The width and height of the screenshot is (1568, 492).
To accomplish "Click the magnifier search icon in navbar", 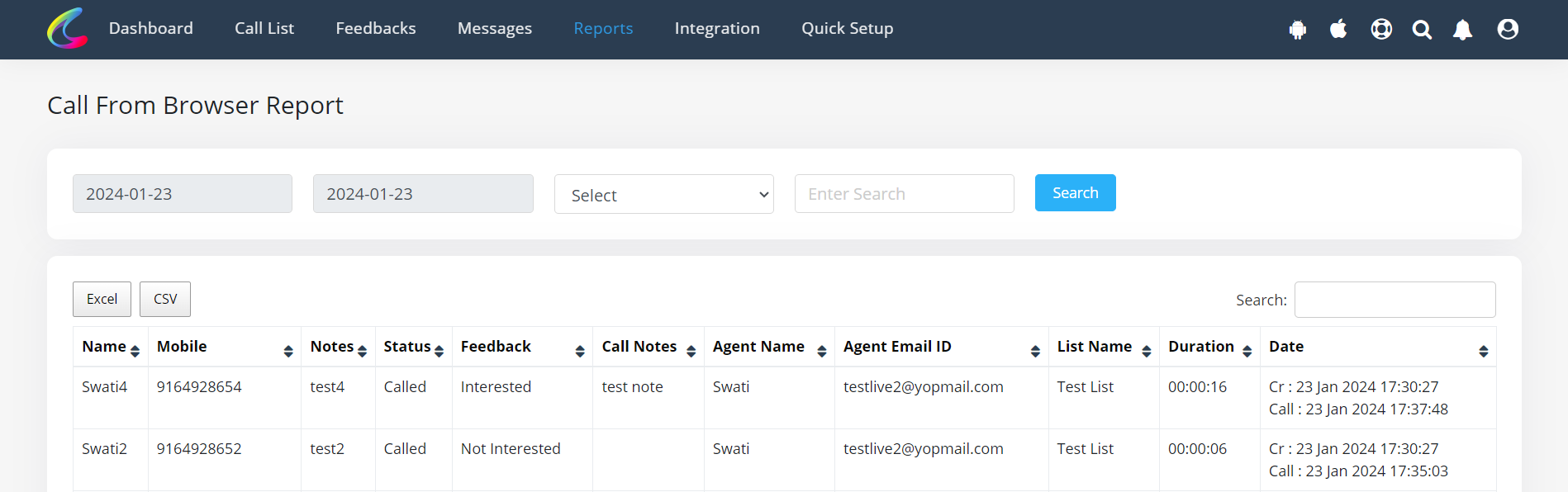I will tap(1422, 30).
